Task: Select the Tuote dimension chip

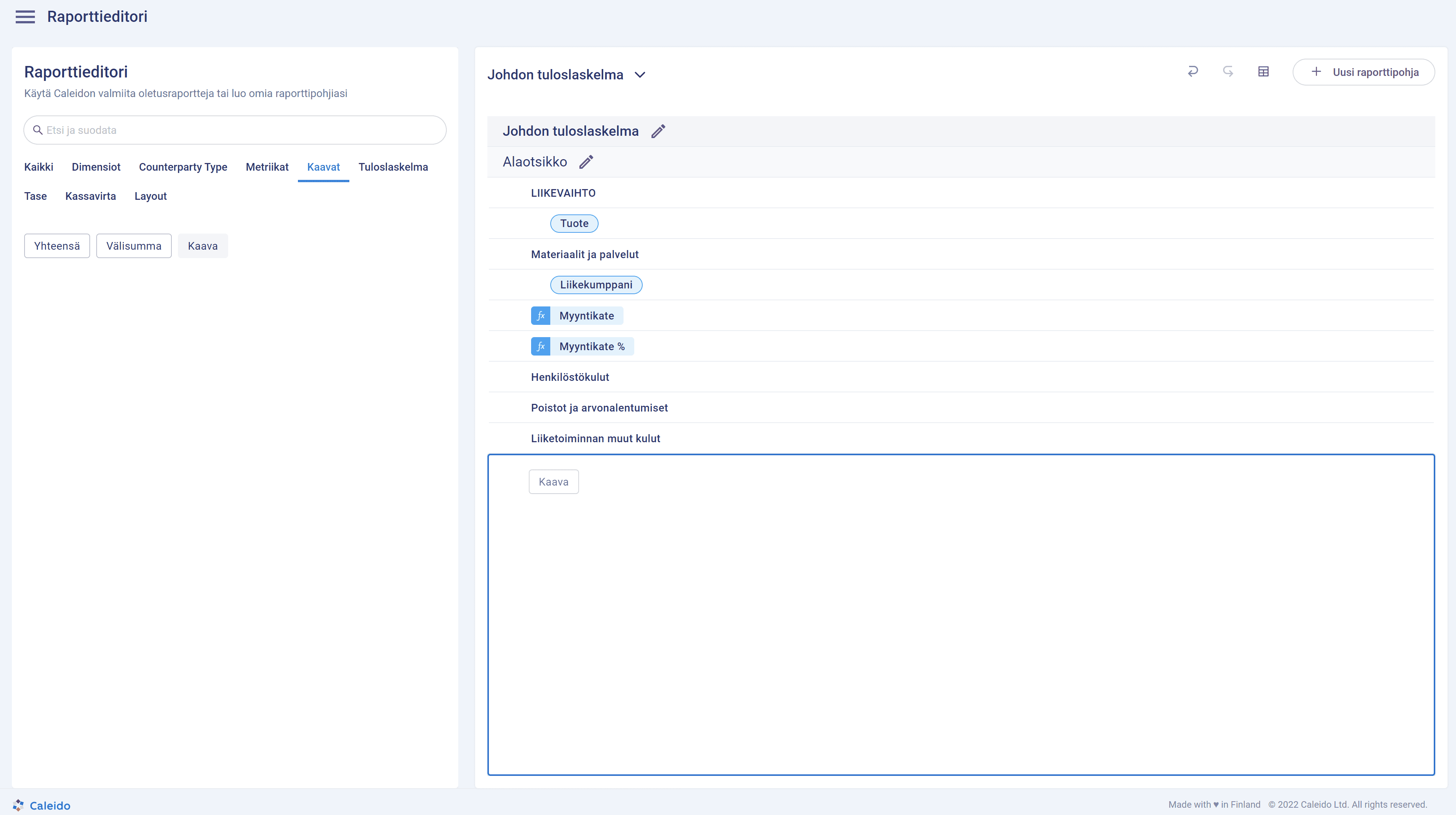Action: pos(574,224)
